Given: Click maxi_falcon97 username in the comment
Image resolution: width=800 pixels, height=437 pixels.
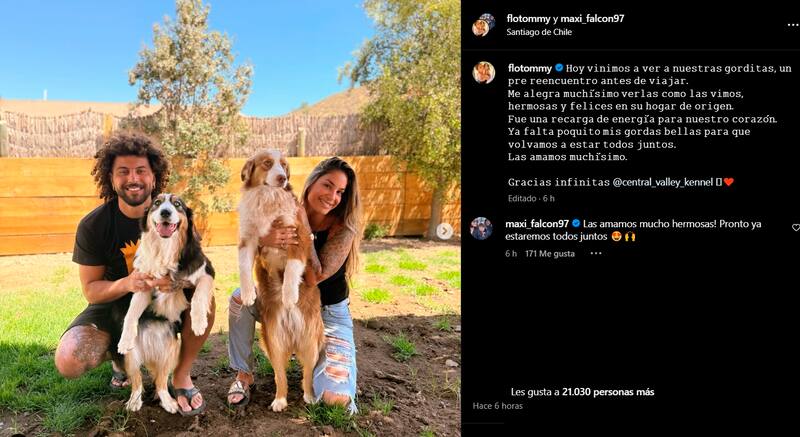Looking at the screenshot, I should pos(537,223).
